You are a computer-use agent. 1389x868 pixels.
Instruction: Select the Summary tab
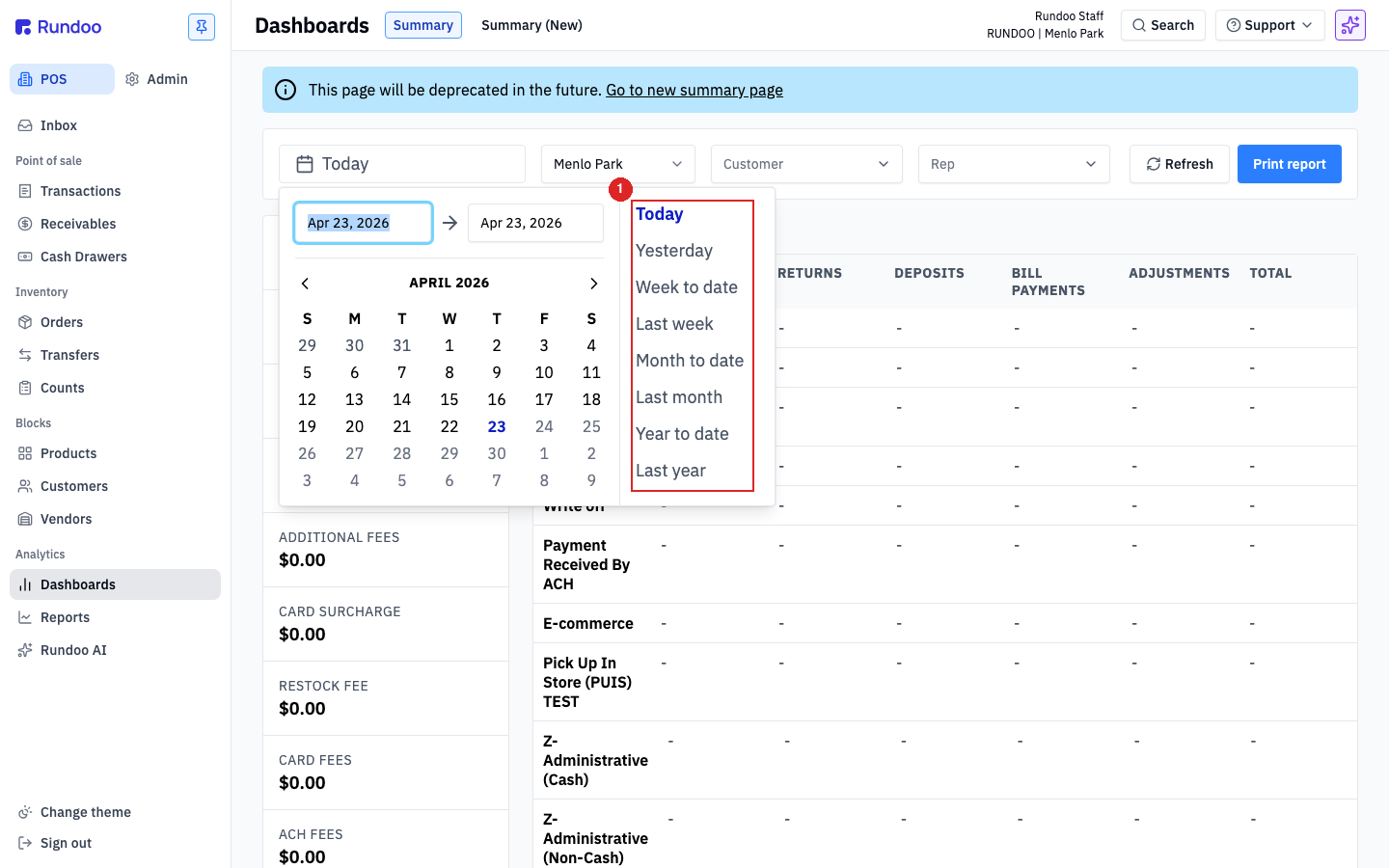tap(422, 25)
